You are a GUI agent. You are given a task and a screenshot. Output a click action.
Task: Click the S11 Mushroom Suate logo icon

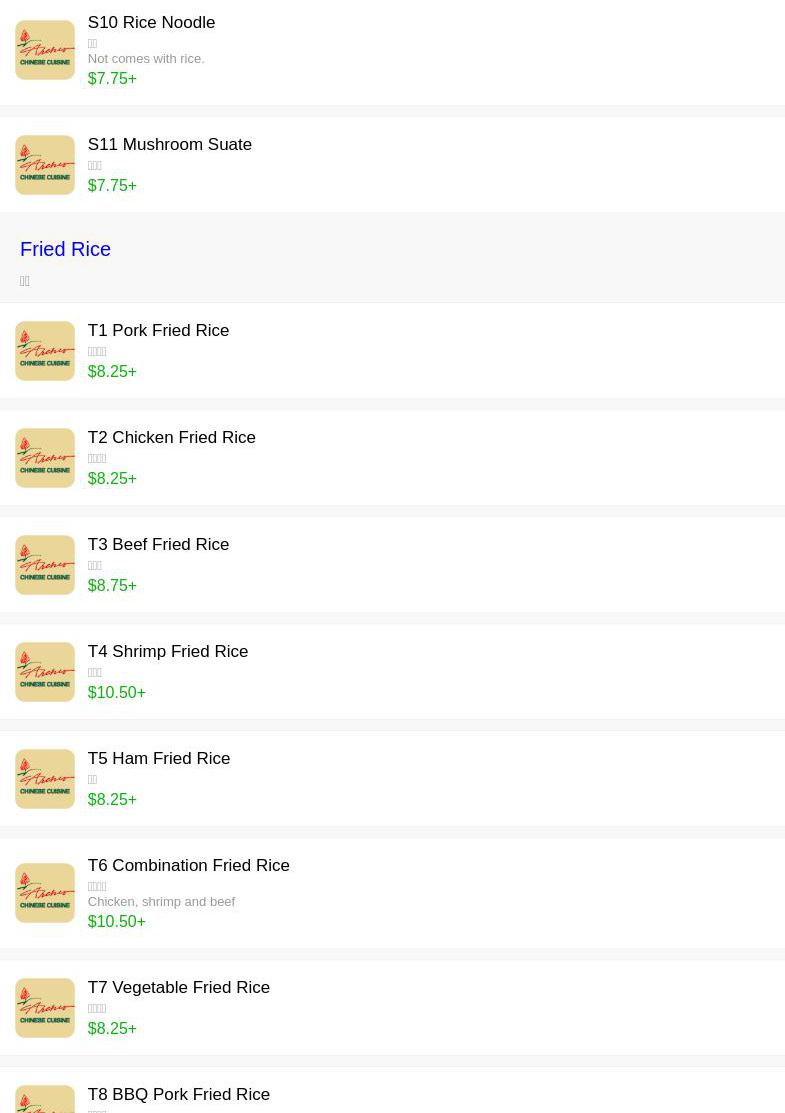(45, 165)
